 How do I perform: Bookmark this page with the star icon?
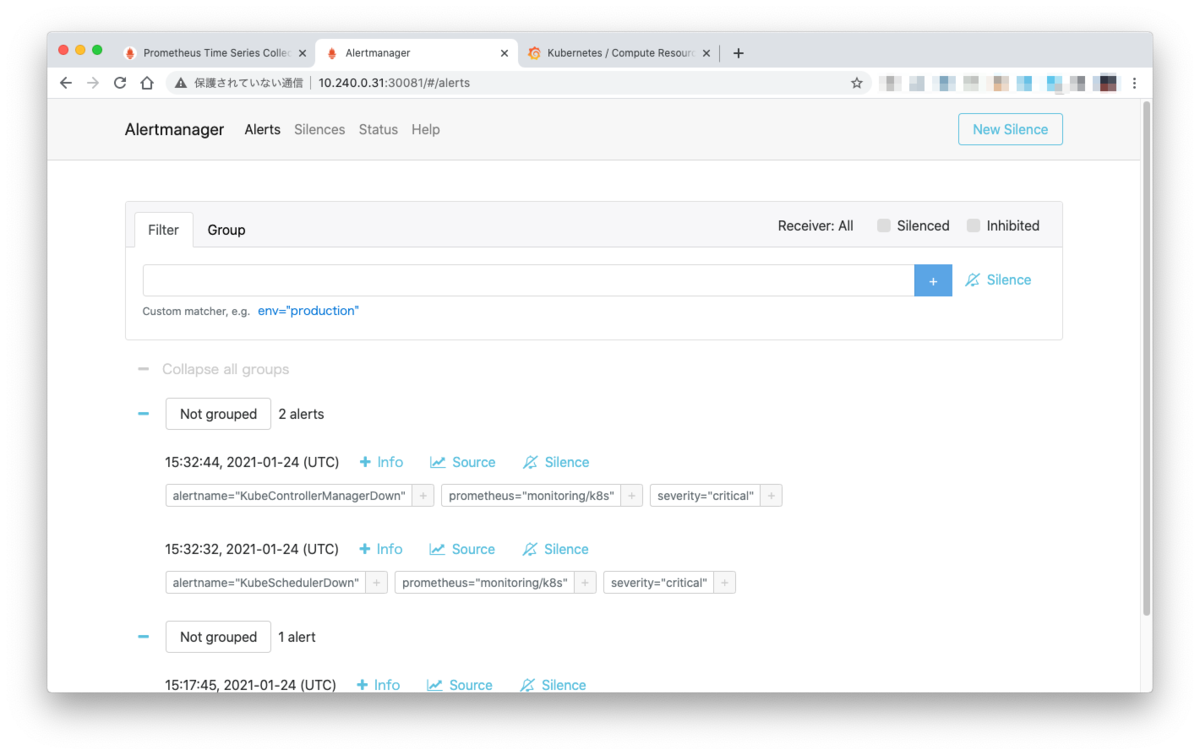click(x=857, y=83)
